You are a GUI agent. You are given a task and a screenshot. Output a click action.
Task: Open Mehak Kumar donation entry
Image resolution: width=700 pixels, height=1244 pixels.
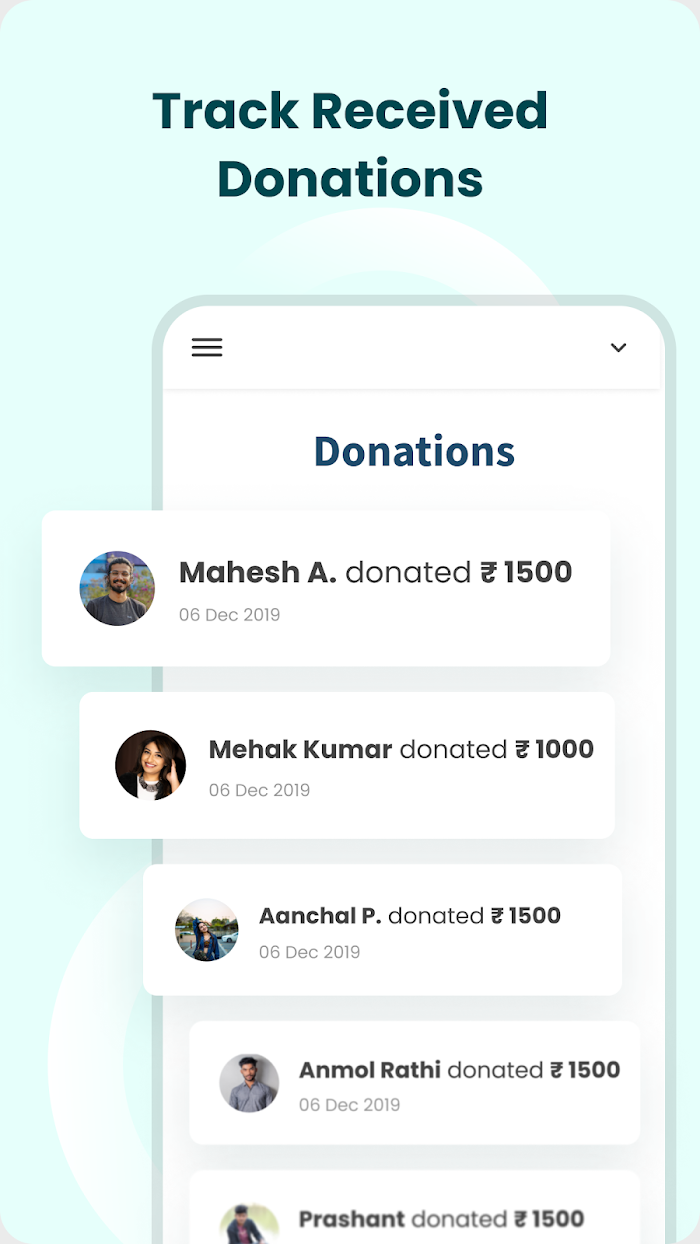click(347, 765)
